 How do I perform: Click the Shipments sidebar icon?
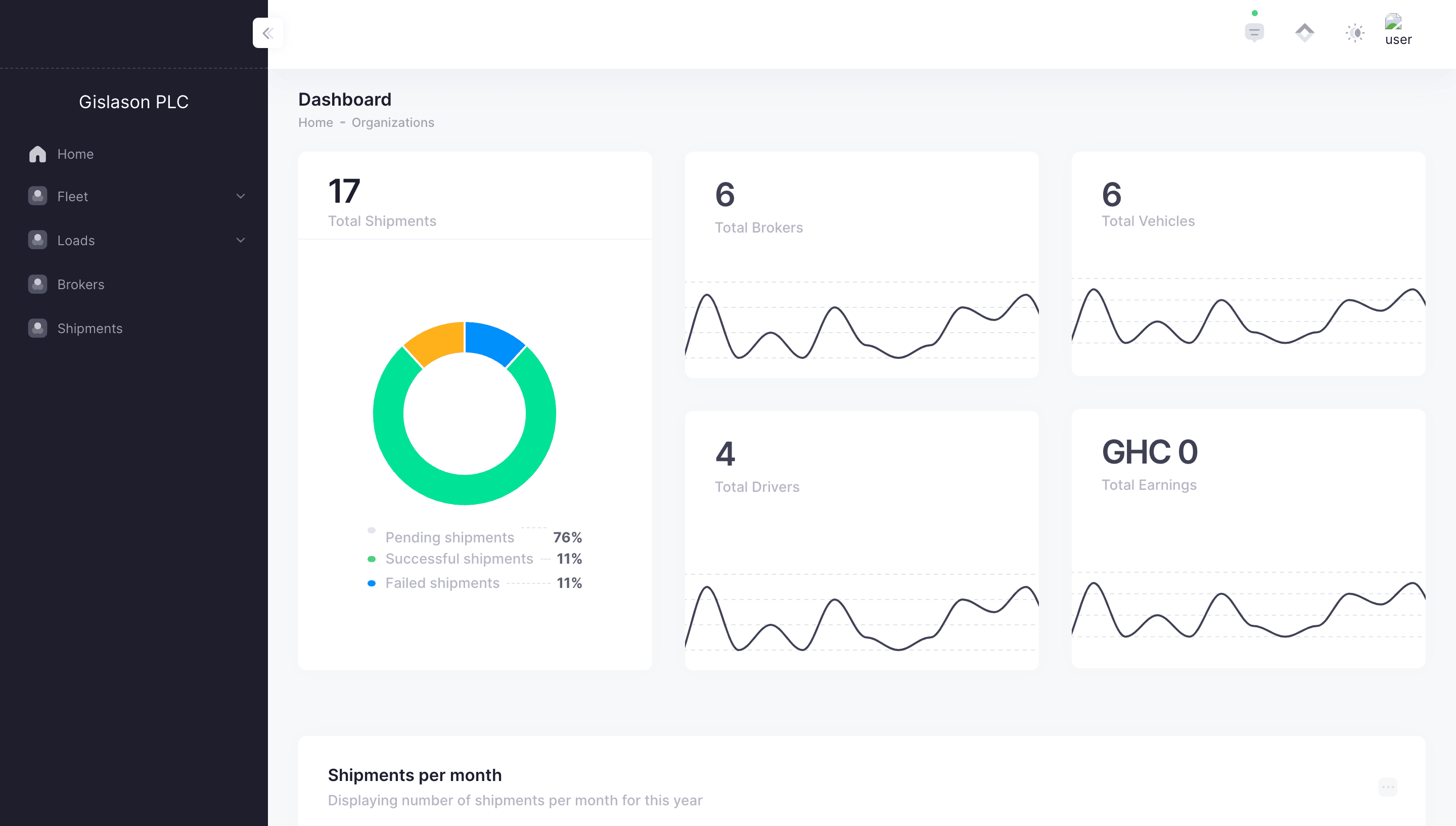pos(37,328)
